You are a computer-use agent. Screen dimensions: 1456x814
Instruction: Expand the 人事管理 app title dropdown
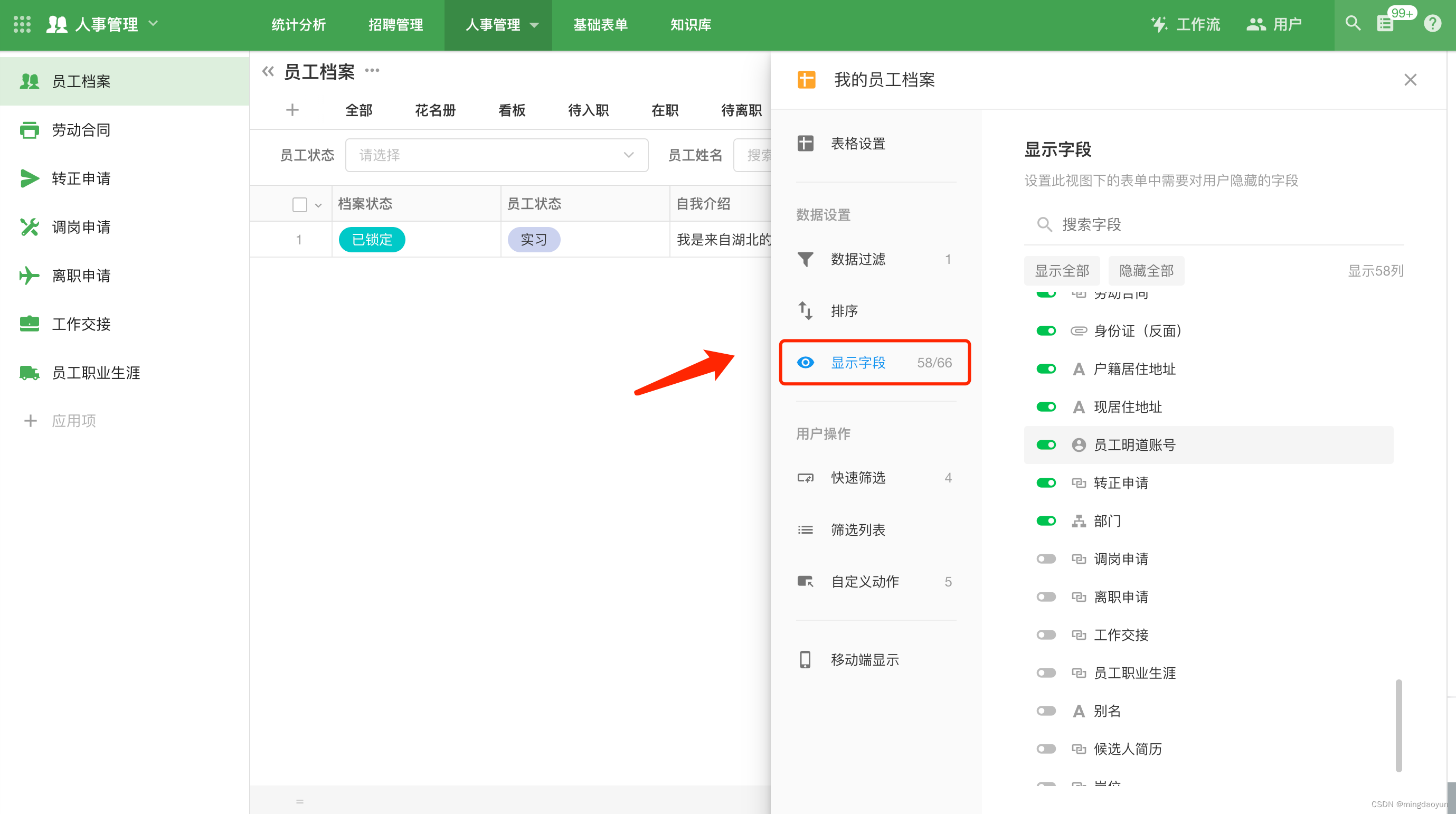pyautogui.click(x=153, y=24)
